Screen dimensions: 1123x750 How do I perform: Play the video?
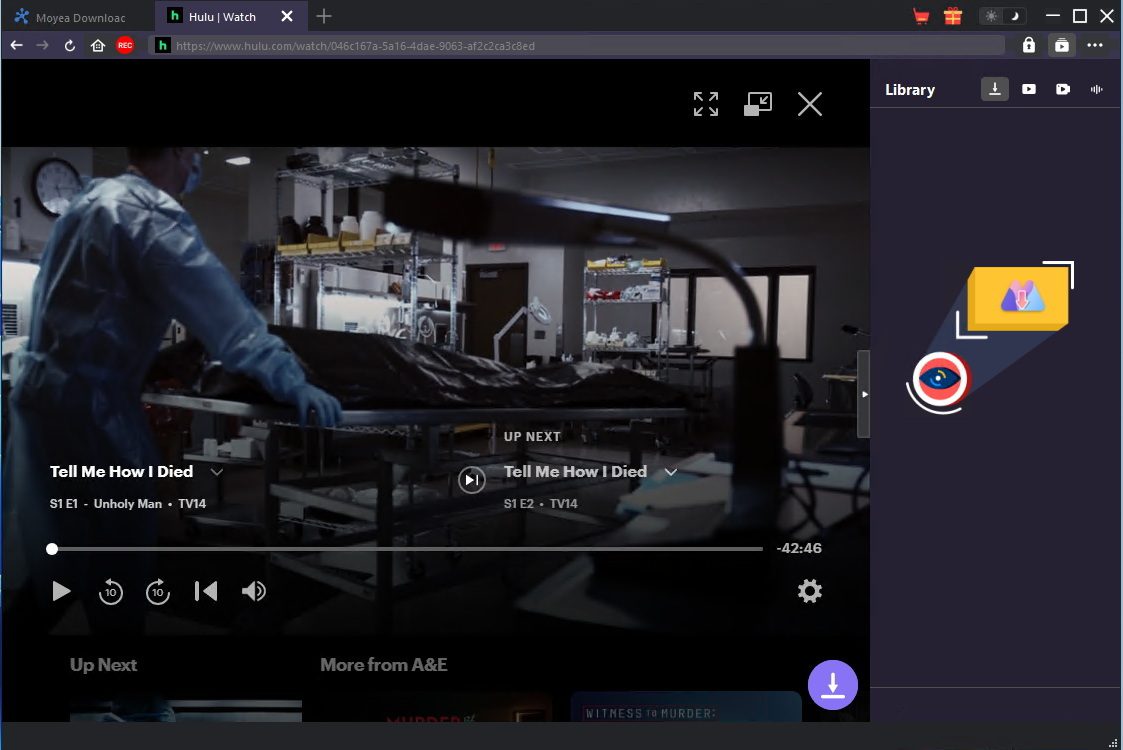point(61,591)
